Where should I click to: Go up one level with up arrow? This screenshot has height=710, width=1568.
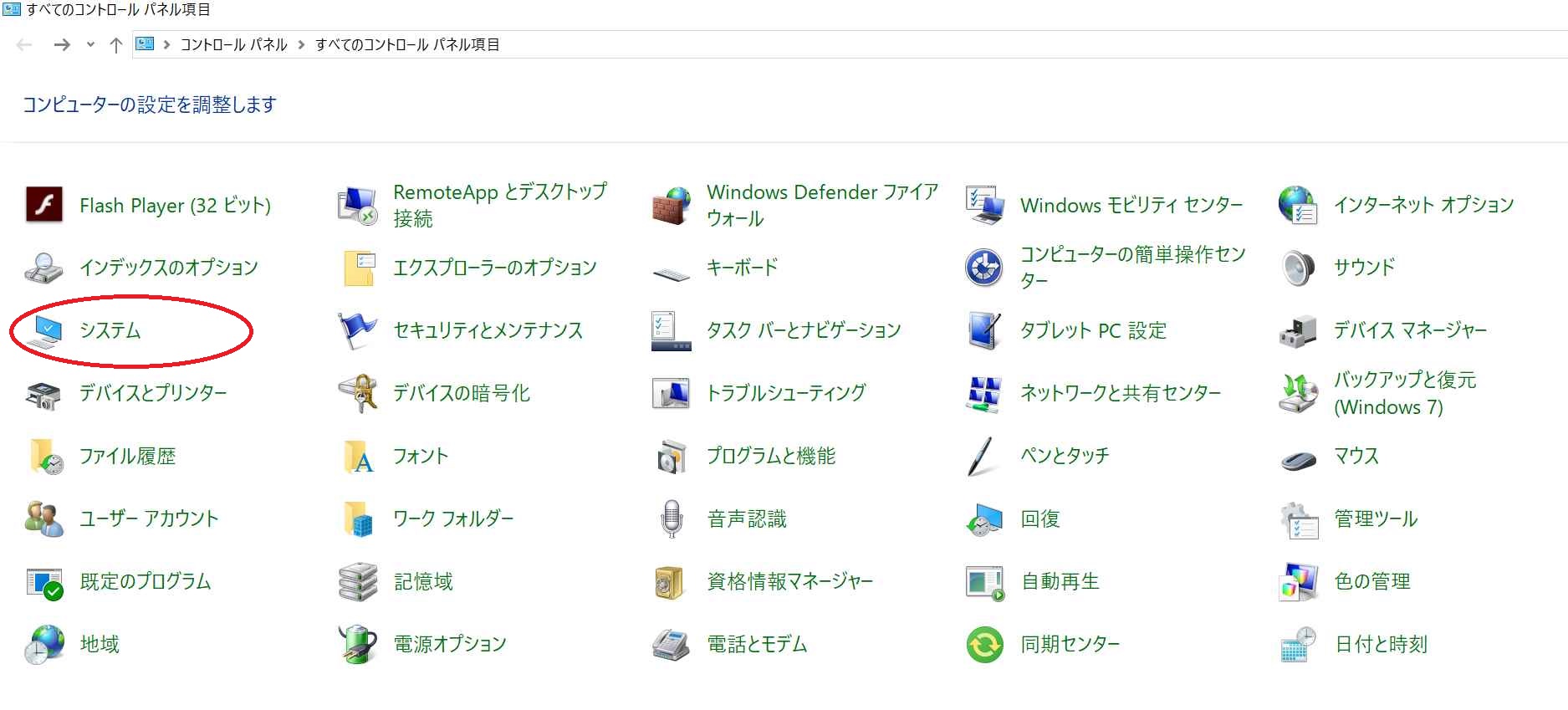click(x=116, y=45)
